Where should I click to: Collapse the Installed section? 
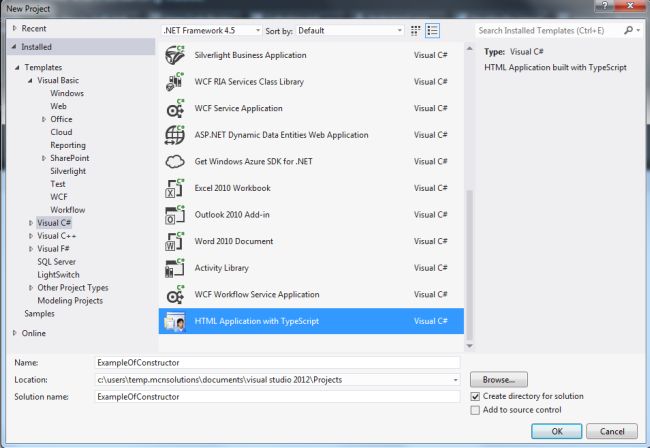(15, 47)
